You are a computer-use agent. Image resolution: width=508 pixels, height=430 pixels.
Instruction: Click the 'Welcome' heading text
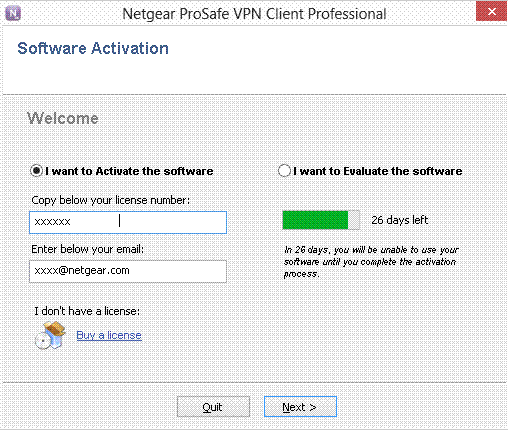(63, 118)
